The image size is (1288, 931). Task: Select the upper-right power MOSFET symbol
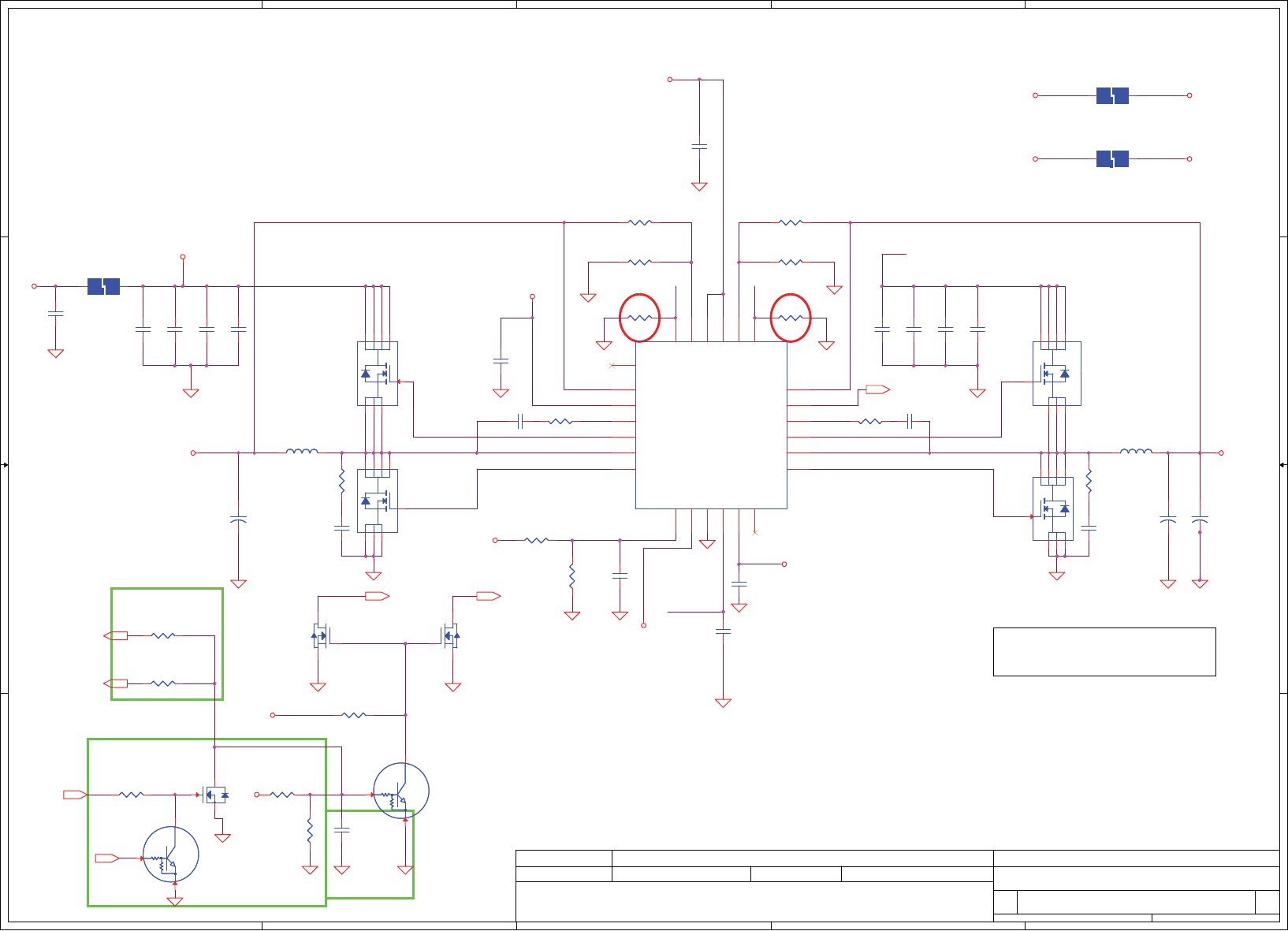point(1056,374)
